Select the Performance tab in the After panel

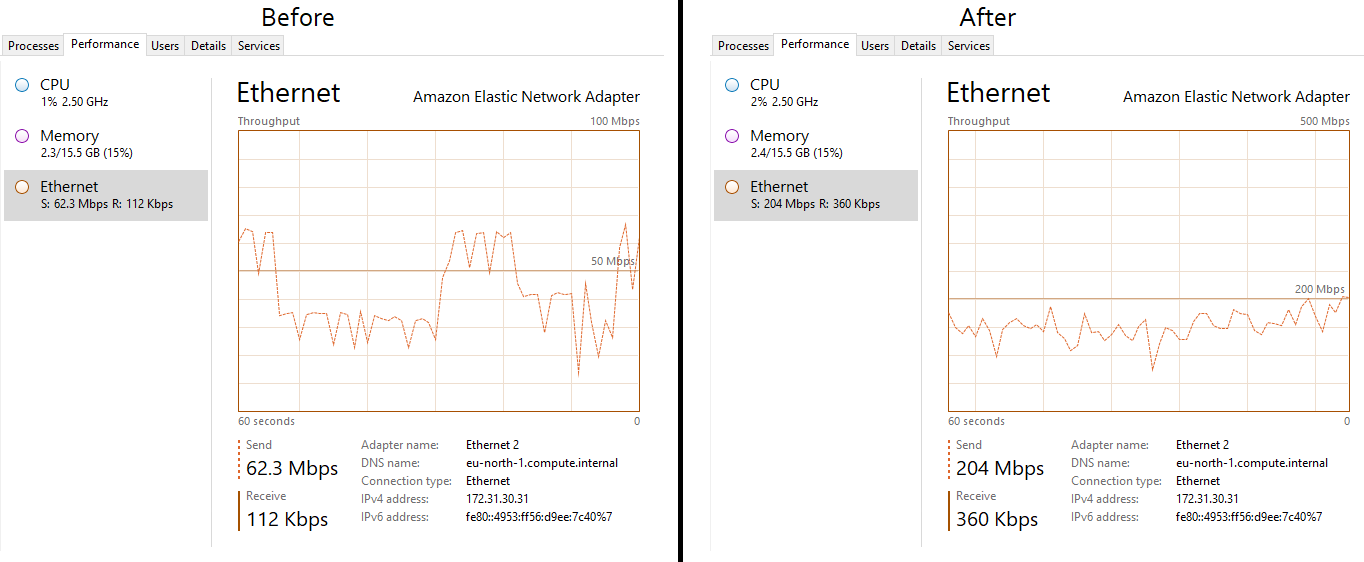pyautogui.click(x=815, y=44)
